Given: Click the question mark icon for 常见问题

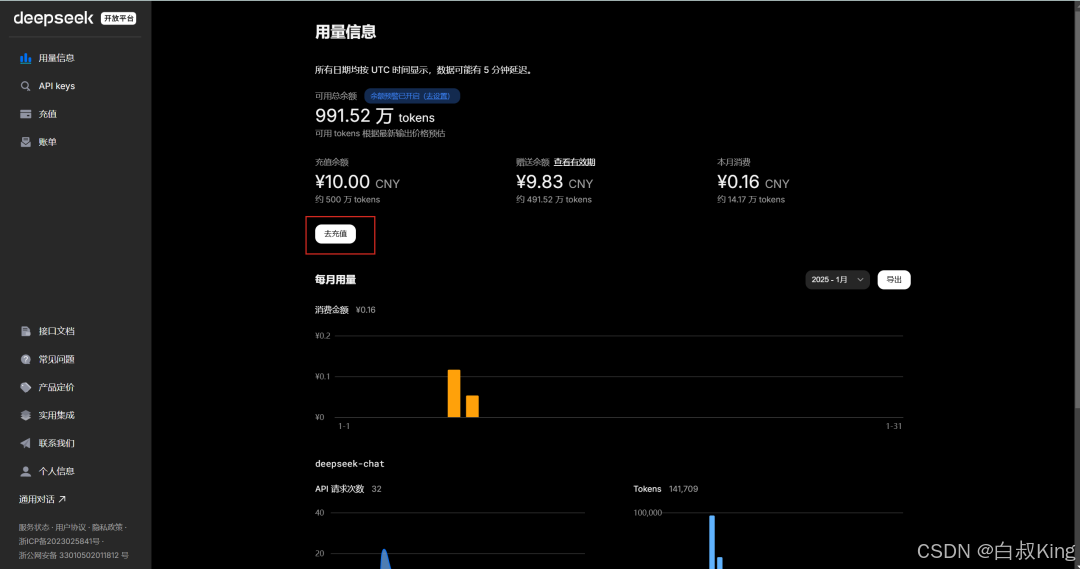Looking at the screenshot, I should [x=25, y=360].
